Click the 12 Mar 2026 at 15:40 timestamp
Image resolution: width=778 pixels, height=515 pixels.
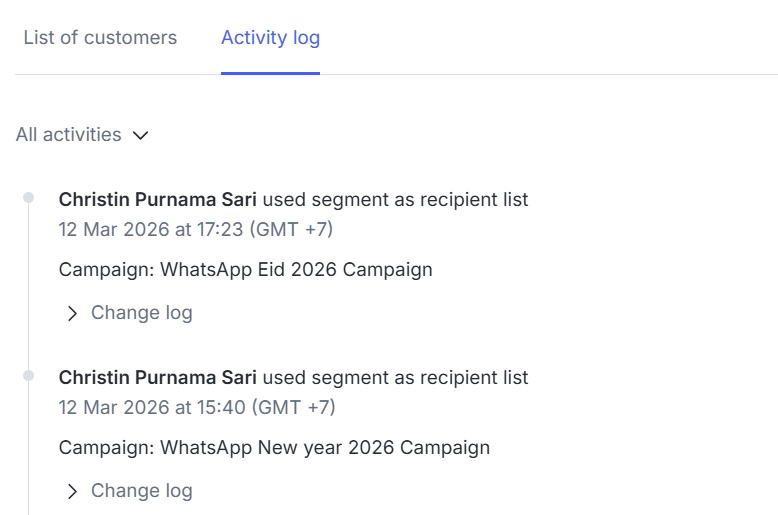tap(197, 407)
